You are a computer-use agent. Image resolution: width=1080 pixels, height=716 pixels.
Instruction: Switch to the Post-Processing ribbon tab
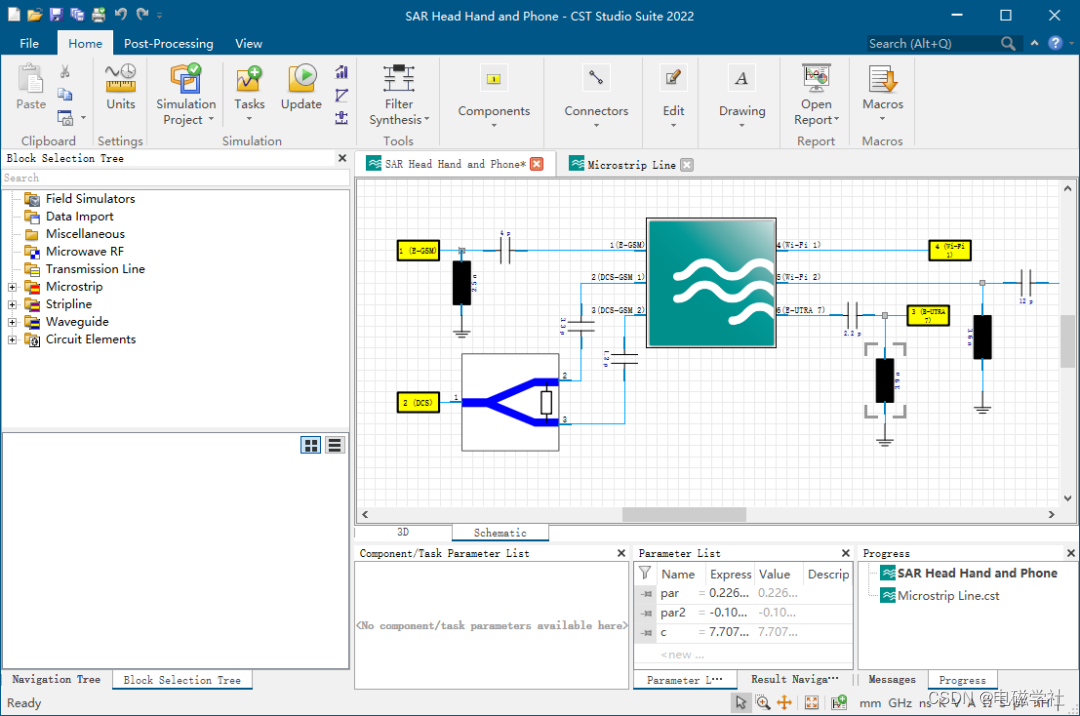(x=169, y=43)
